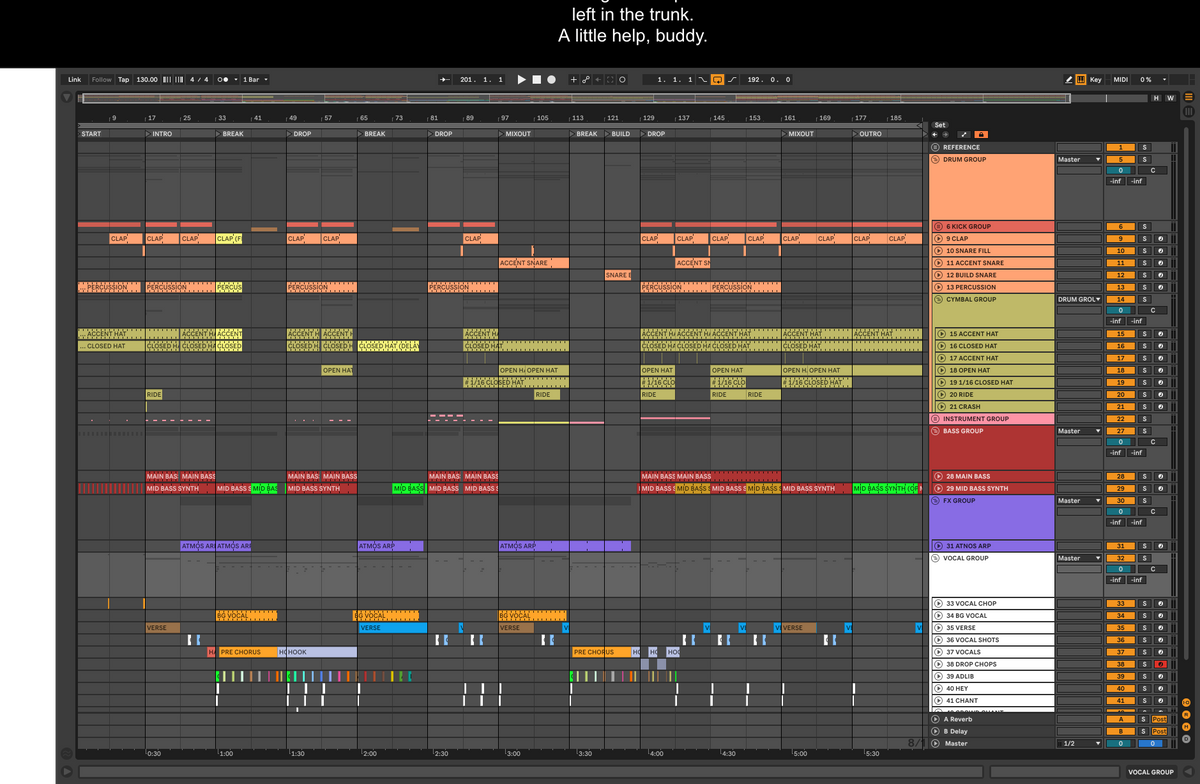This screenshot has height=784, width=1200.
Task: Click the Arrangement Record button
Action: pos(551,79)
